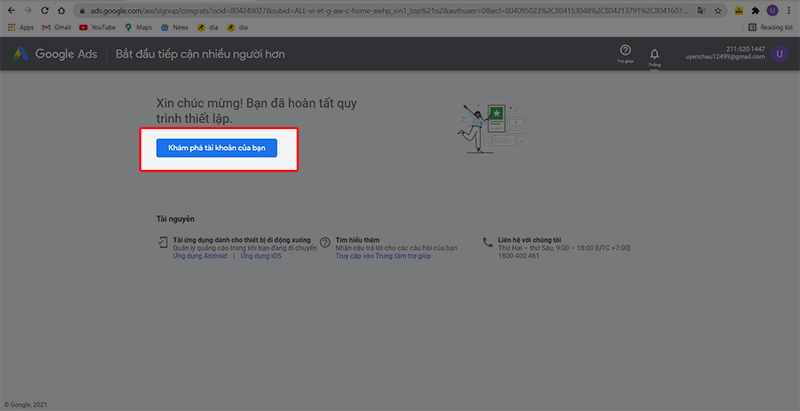Open the Chrome three-dot menu
This screenshot has height=411, width=800.
pos(790,10)
